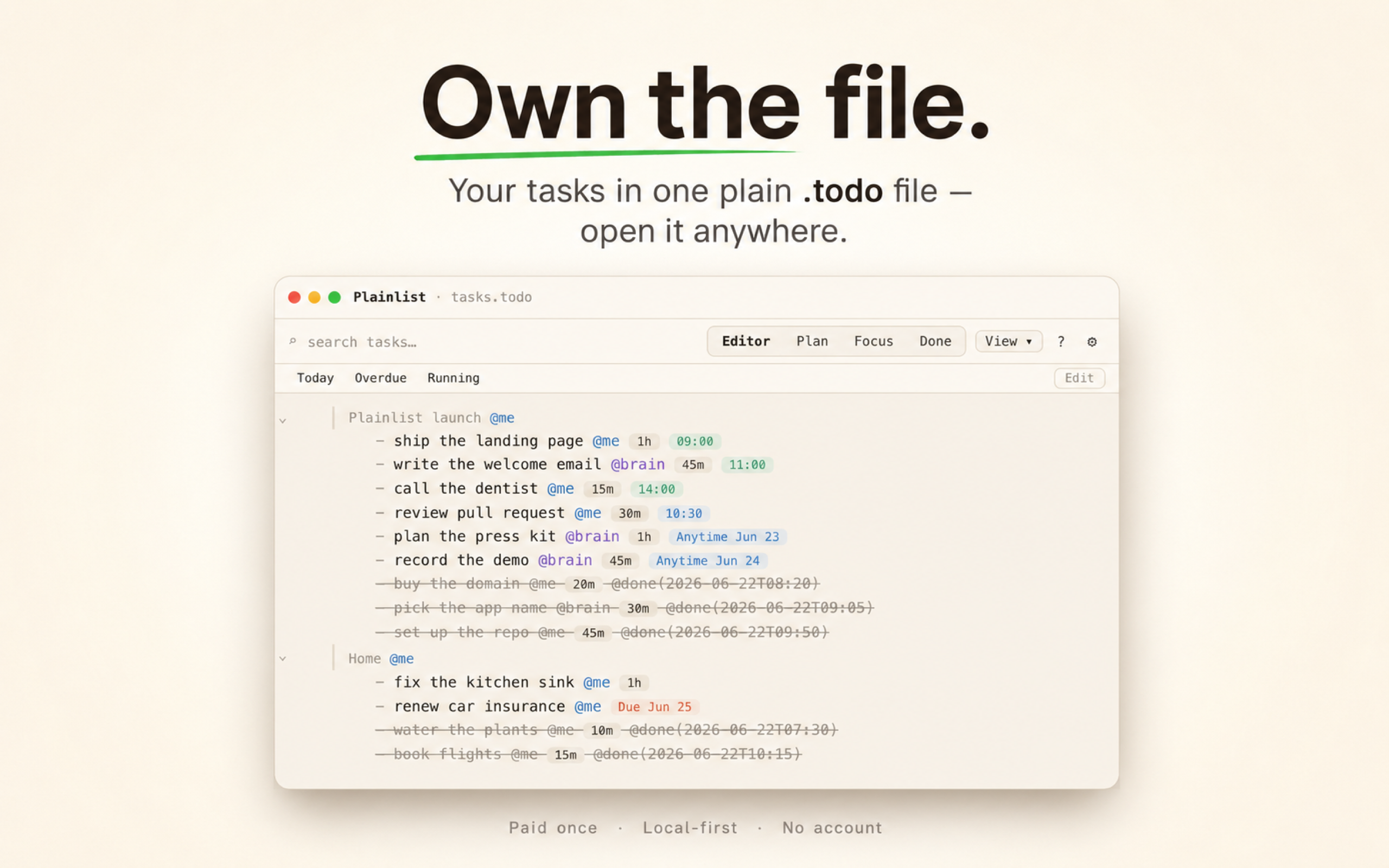Click task 'review pull request'

(x=479, y=513)
